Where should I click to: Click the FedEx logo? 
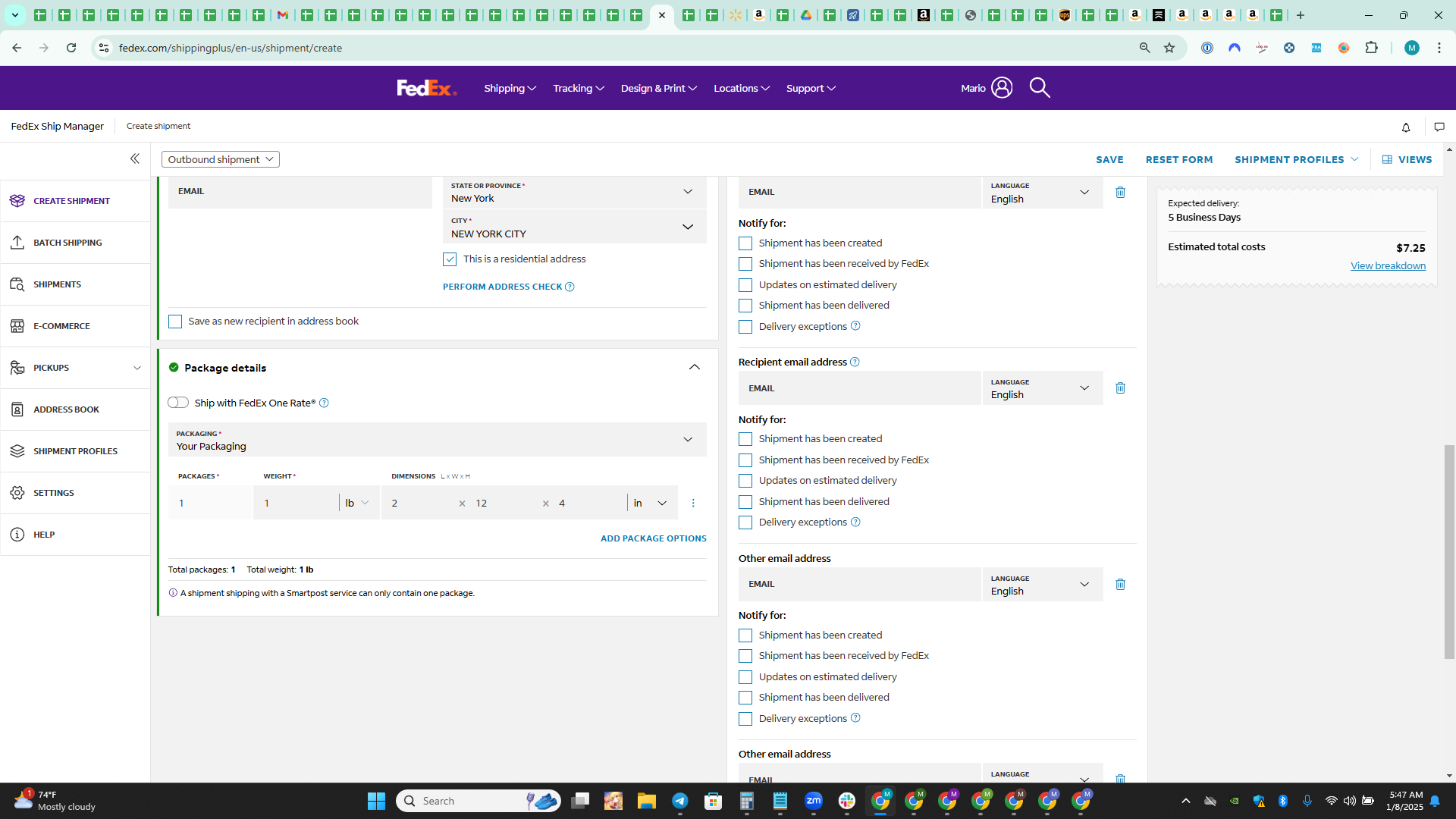pos(427,88)
